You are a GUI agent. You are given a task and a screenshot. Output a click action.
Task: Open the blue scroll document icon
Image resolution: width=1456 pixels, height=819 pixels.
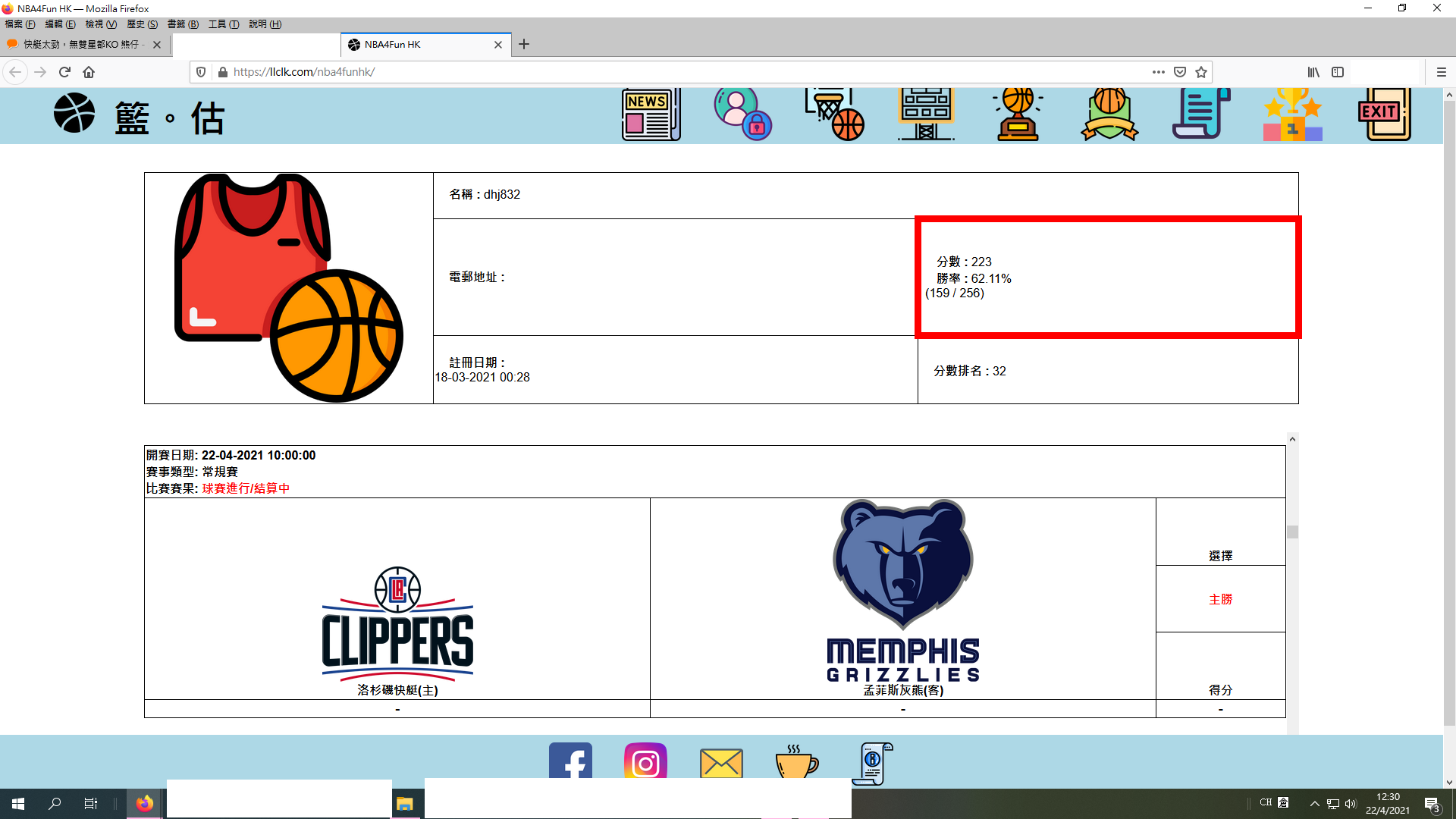[x=1201, y=115]
